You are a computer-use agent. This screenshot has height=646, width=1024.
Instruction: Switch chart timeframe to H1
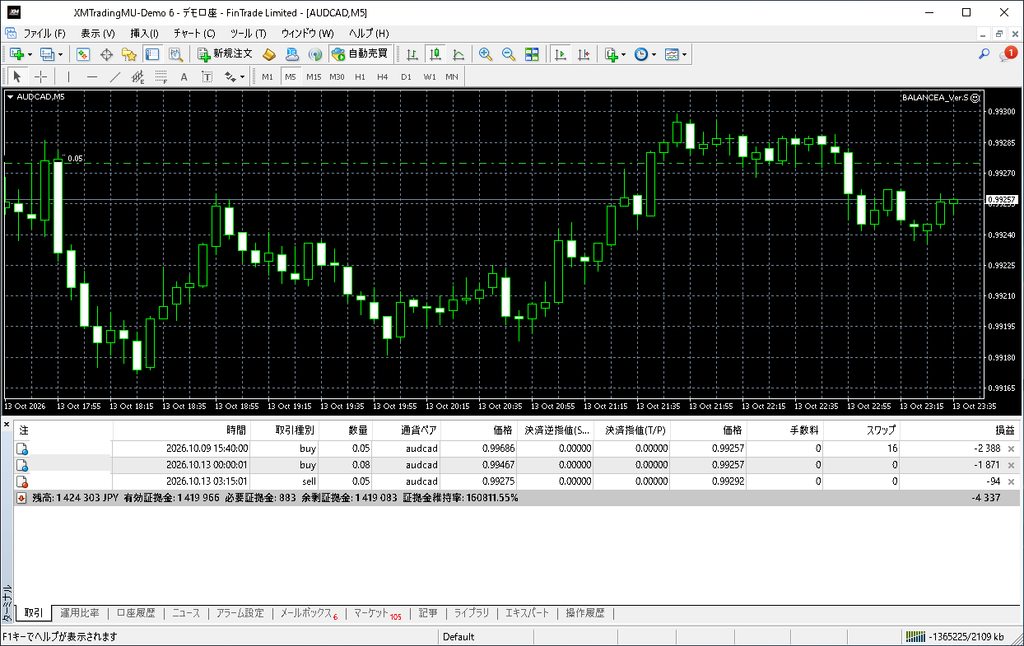(x=360, y=76)
